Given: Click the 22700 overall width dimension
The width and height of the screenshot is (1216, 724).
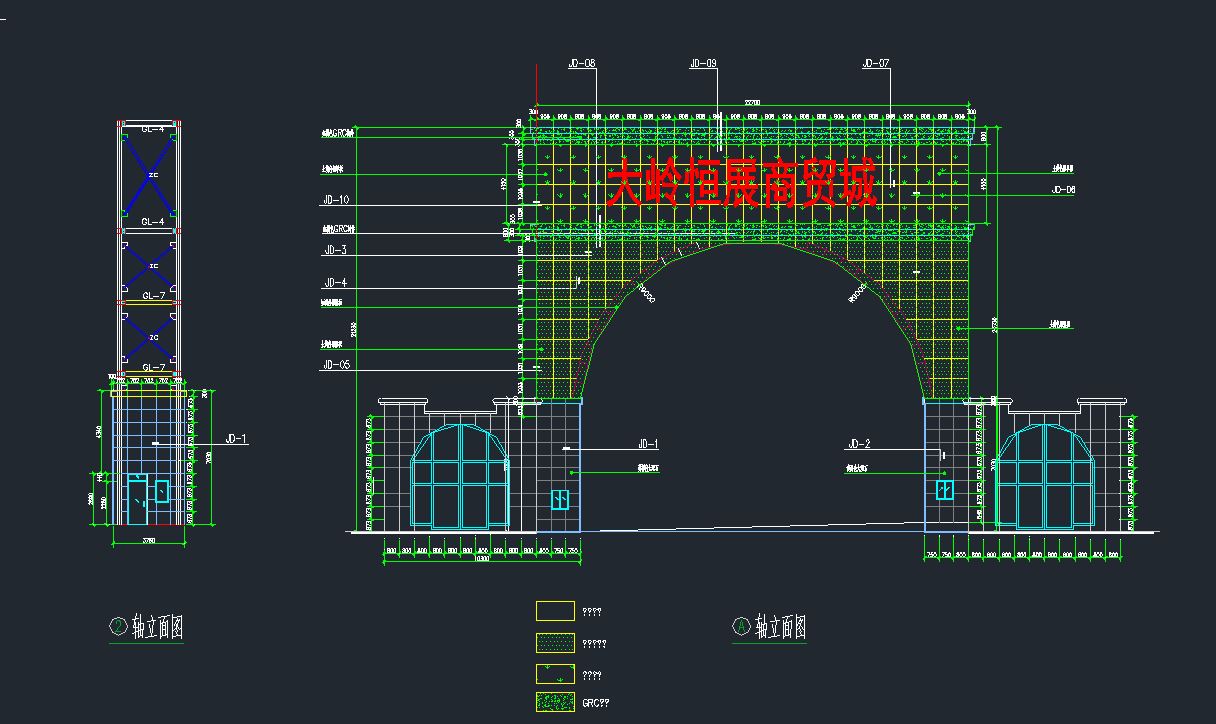Looking at the screenshot, I should pyautogui.click(x=752, y=102).
